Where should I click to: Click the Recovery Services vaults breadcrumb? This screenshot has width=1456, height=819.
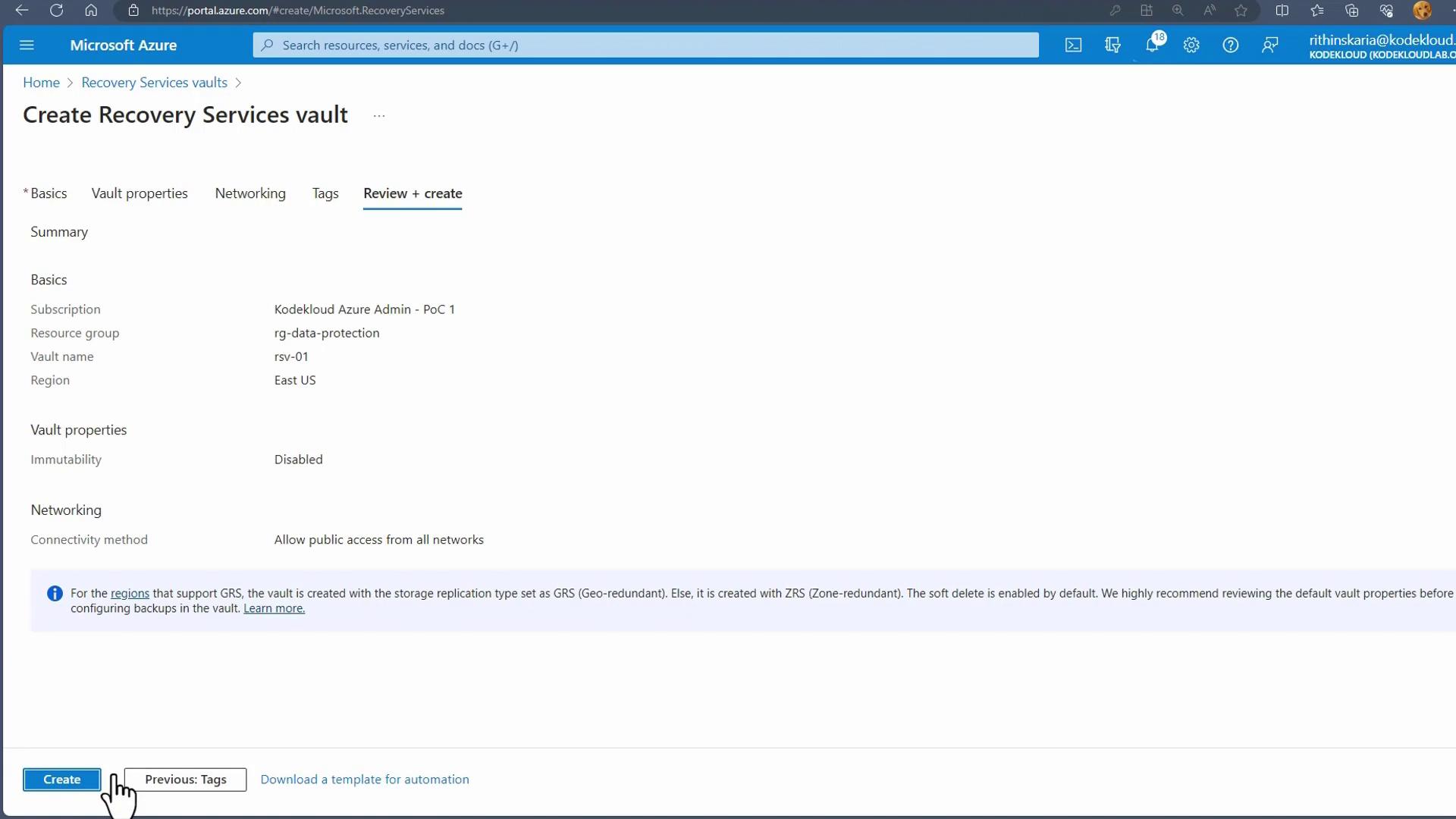pos(154,83)
